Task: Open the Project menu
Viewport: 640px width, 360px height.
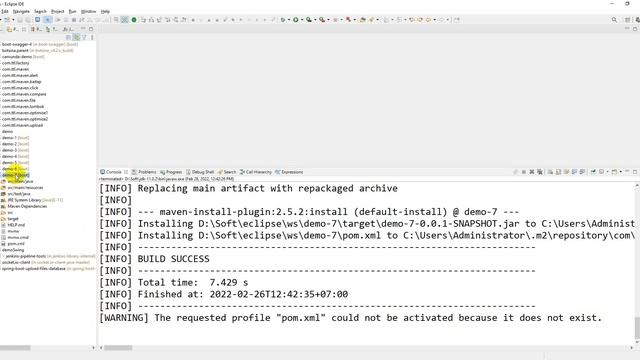Action: [x=58, y=11]
